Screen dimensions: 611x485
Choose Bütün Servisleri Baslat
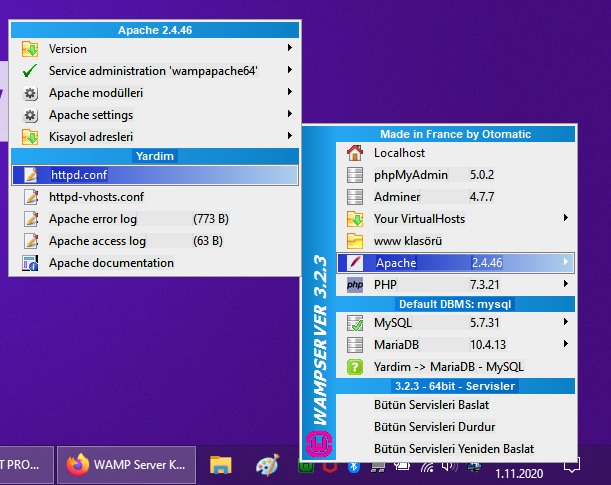(455, 405)
